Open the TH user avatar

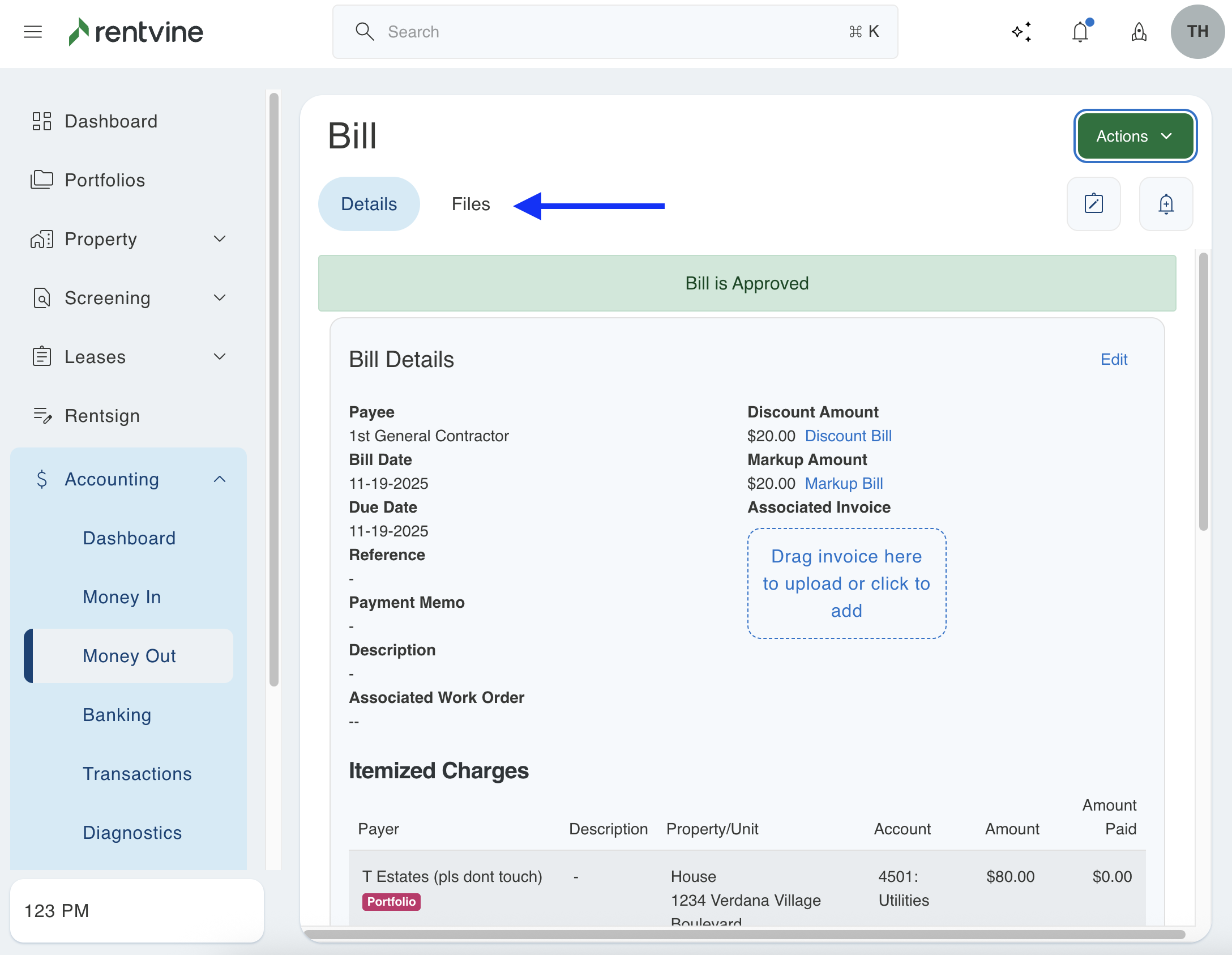(x=1197, y=32)
